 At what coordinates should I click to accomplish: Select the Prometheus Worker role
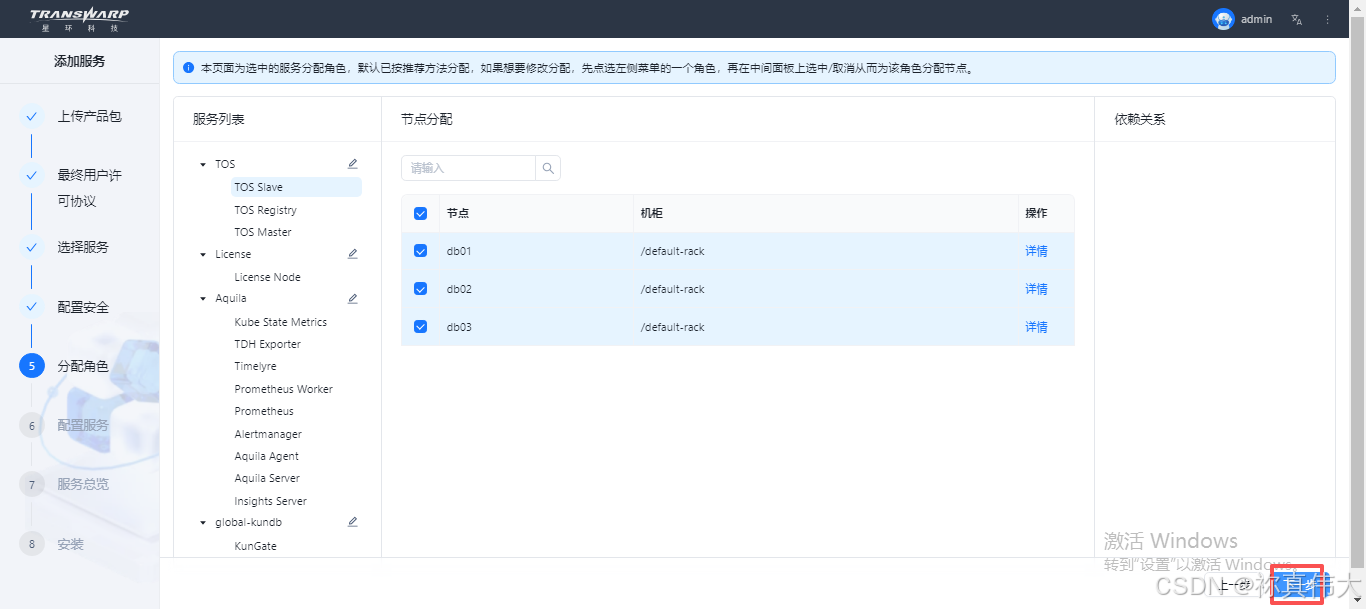click(283, 389)
